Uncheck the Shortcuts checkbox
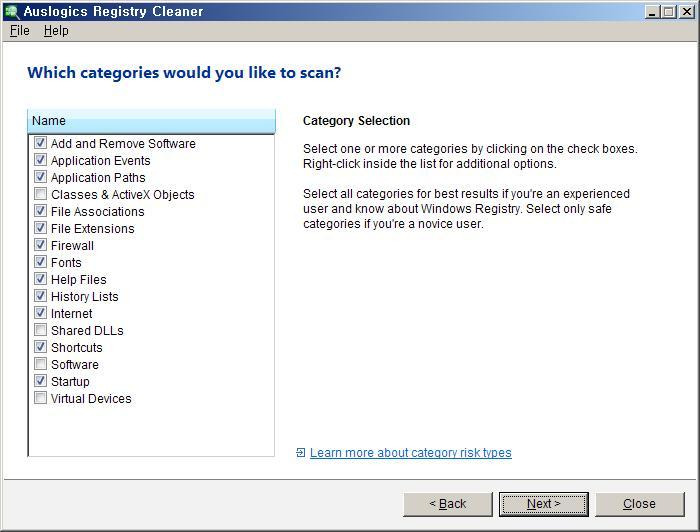Image resolution: width=700 pixels, height=532 pixels. point(40,347)
